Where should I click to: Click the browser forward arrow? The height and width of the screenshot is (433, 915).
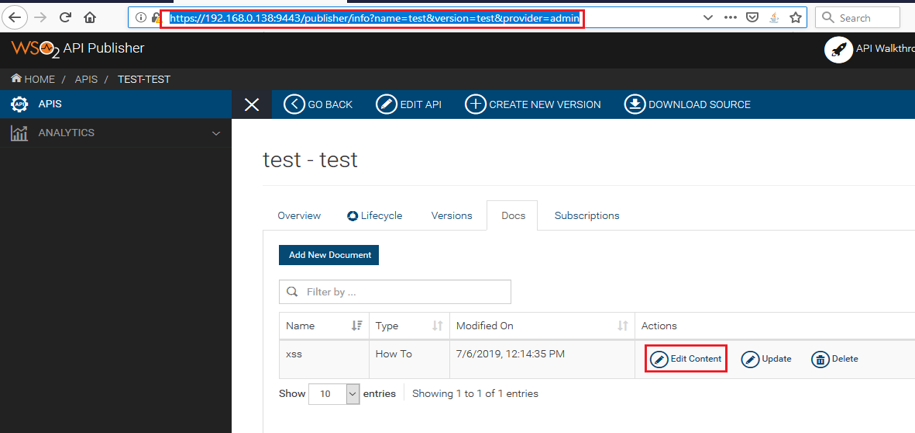[x=40, y=18]
